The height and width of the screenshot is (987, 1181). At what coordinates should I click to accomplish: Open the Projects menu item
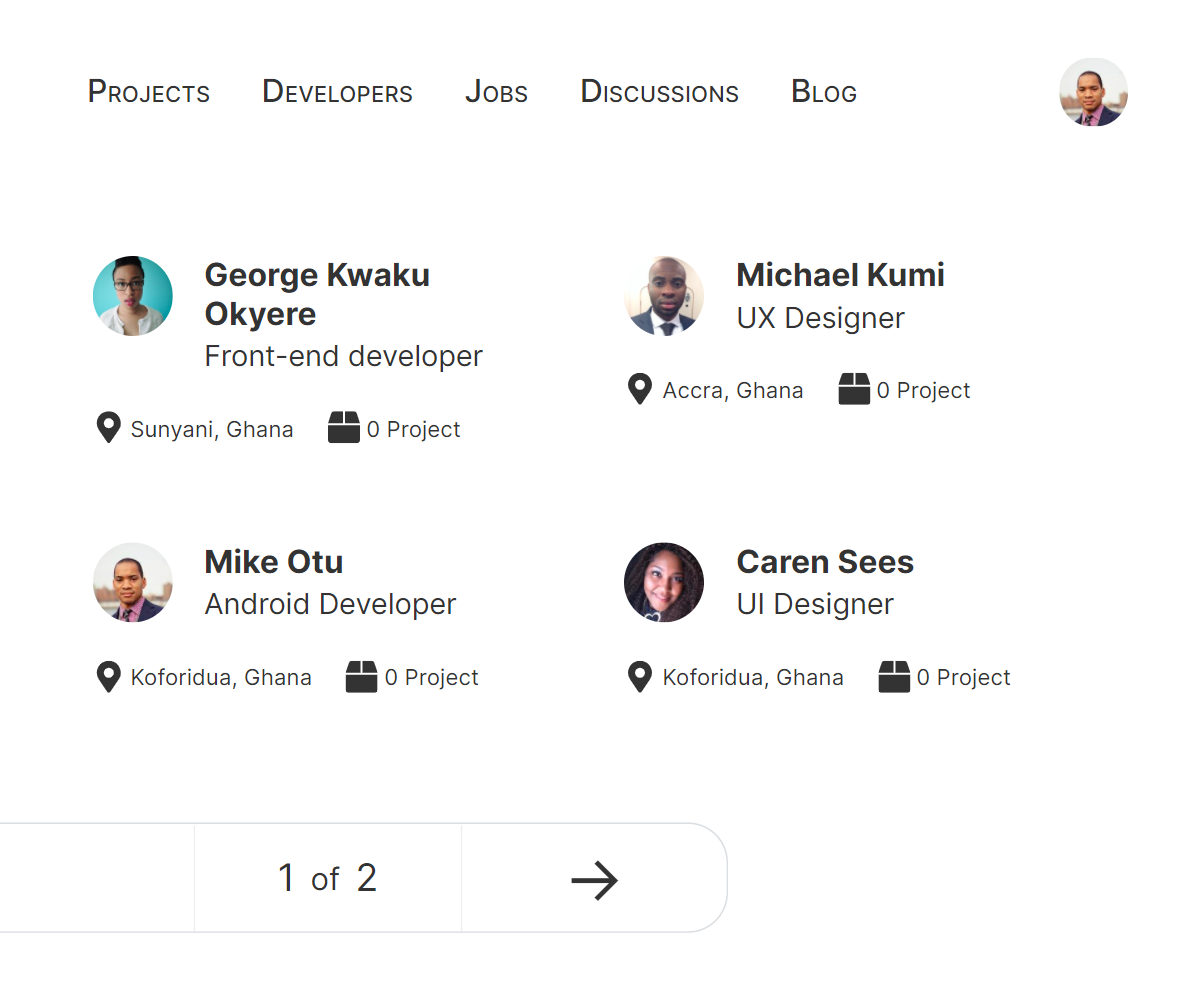coord(149,92)
